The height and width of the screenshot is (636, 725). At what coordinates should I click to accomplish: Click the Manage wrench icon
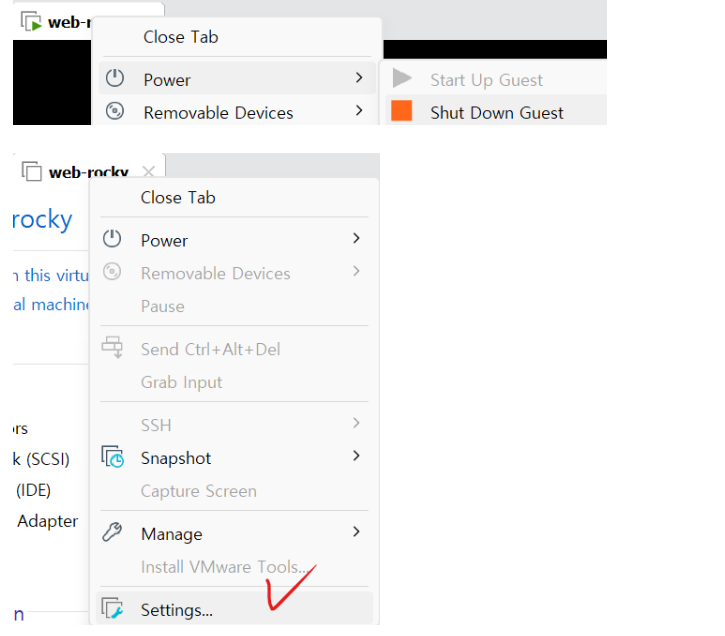point(112,532)
